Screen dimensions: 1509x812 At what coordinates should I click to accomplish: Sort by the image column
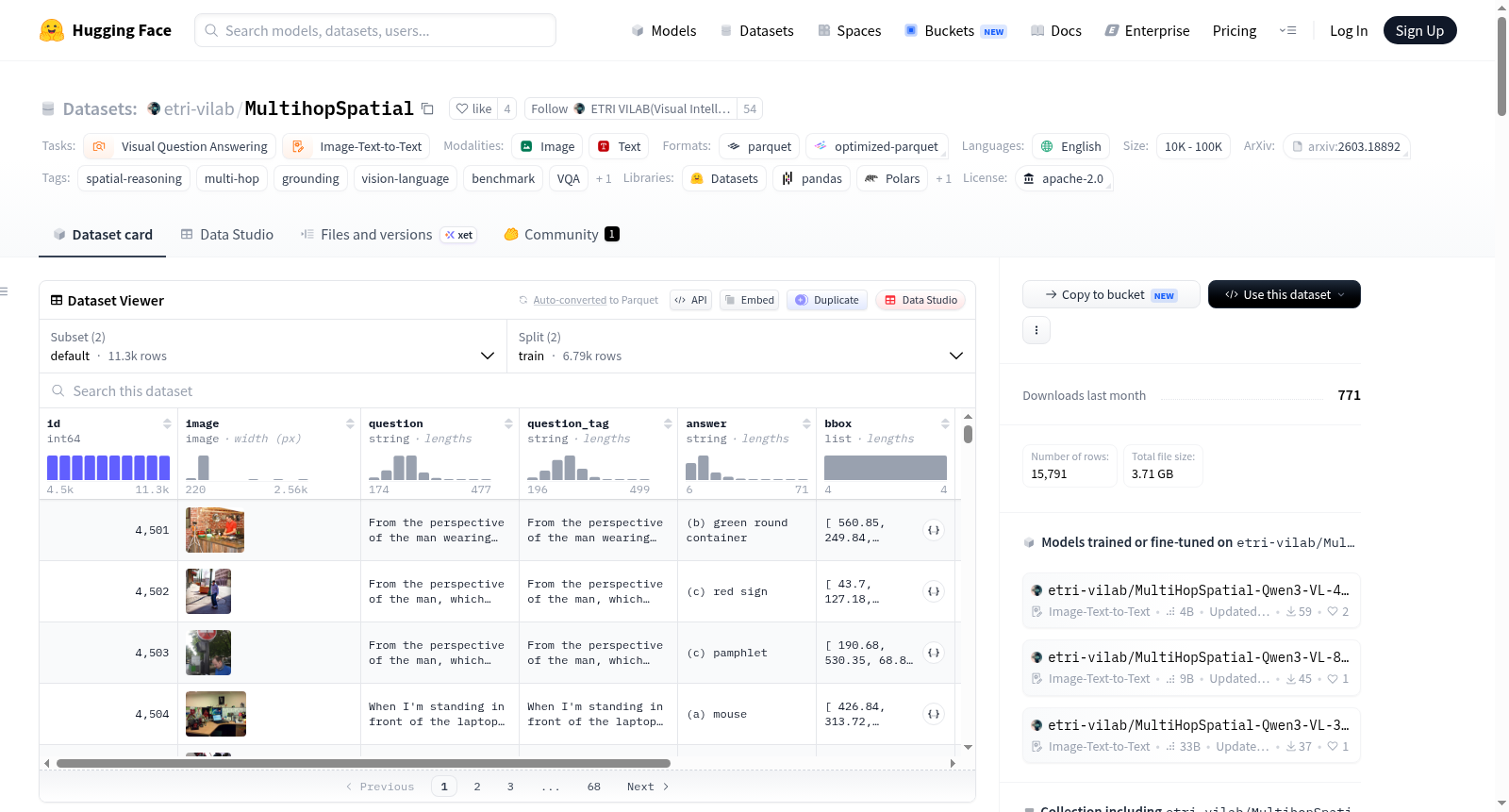tap(350, 423)
